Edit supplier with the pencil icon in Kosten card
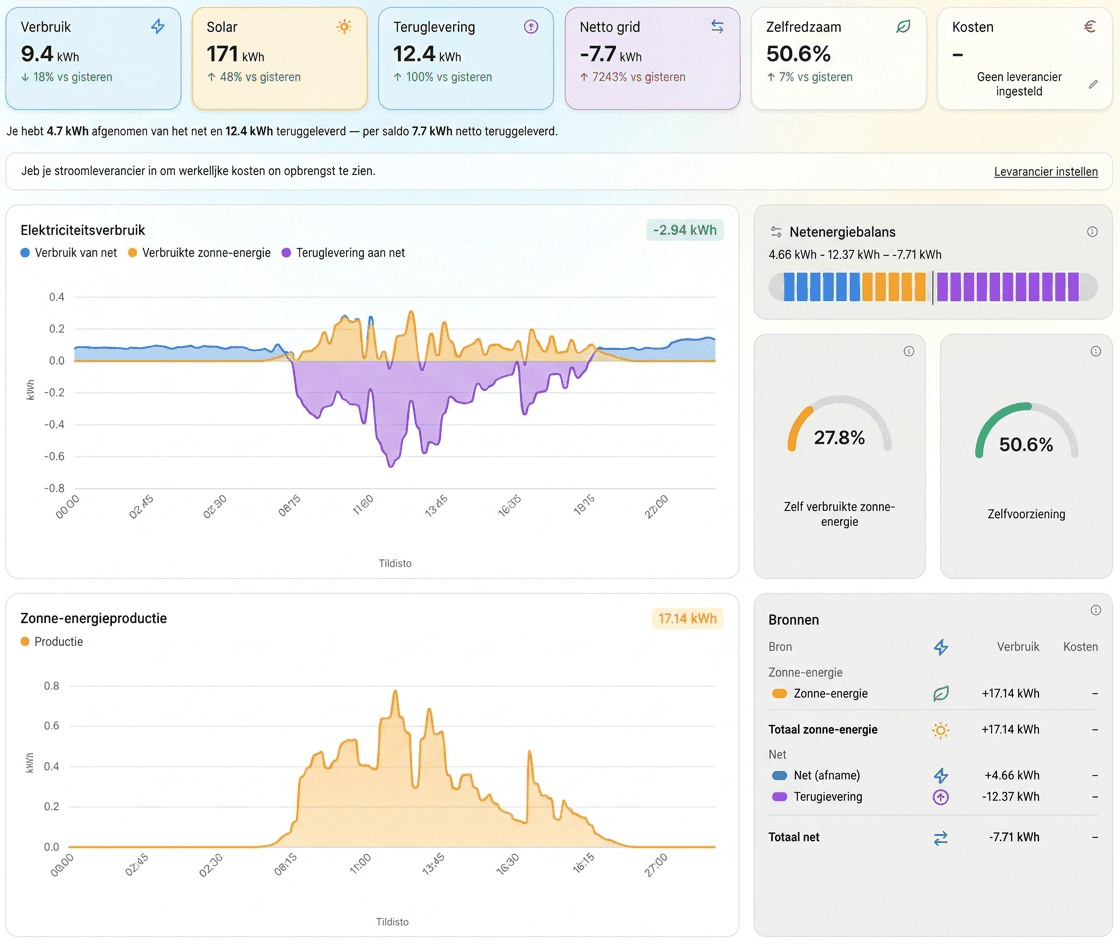 pyautogui.click(x=1093, y=84)
